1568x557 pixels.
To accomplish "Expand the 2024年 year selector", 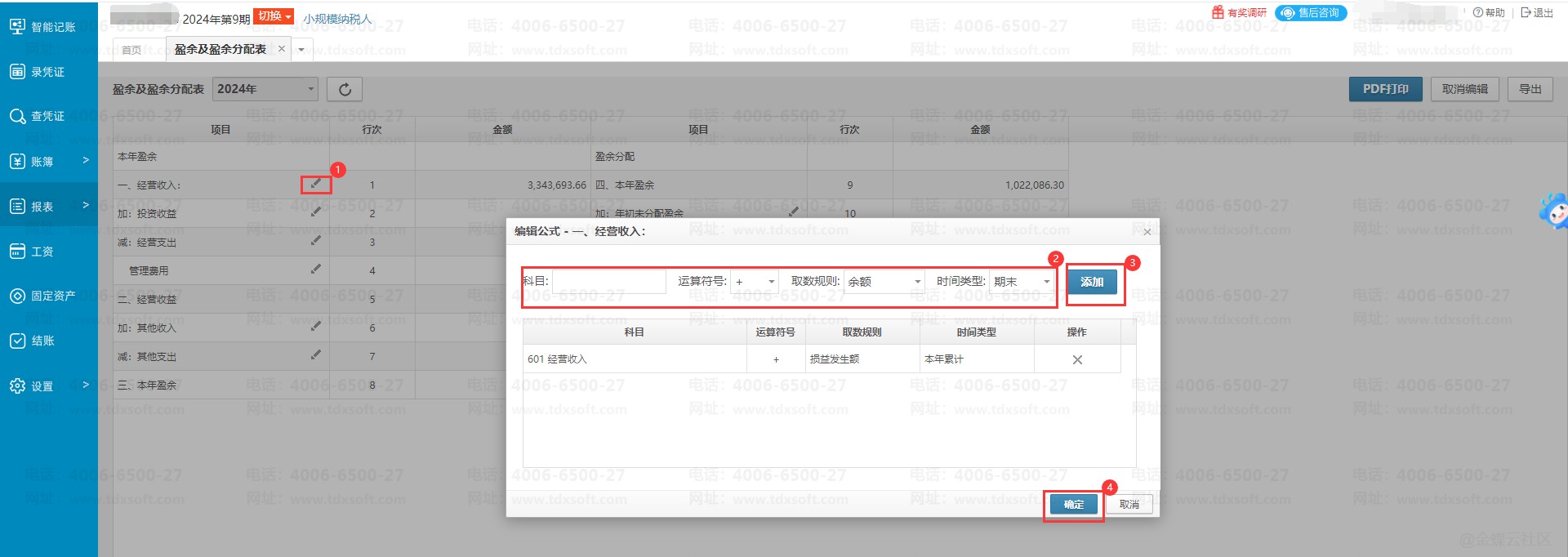I will (x=265, y=89).
